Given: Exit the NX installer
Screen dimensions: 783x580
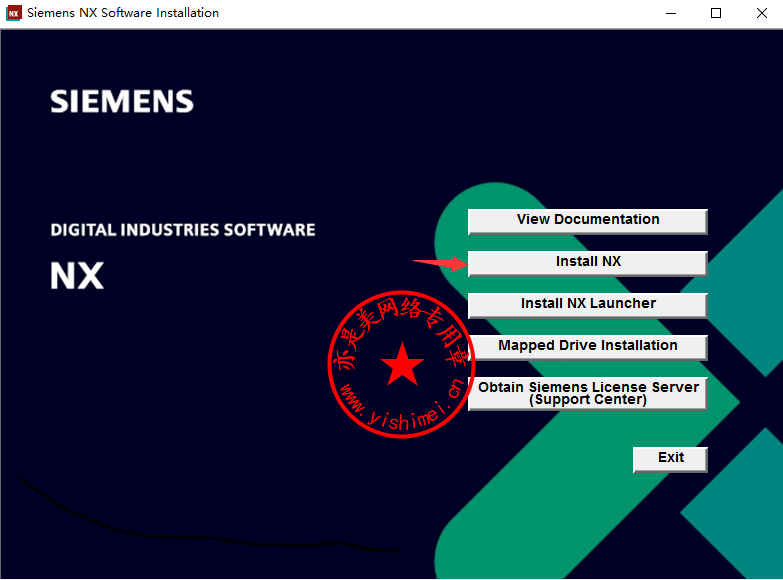Looking at the screenshot, I should tap(670, 459).
